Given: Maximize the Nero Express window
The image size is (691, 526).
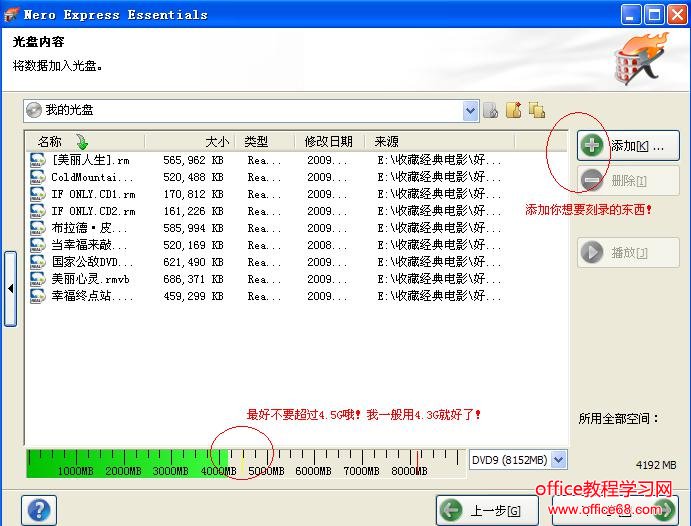Looking at the screenshot, I should 654,15.
